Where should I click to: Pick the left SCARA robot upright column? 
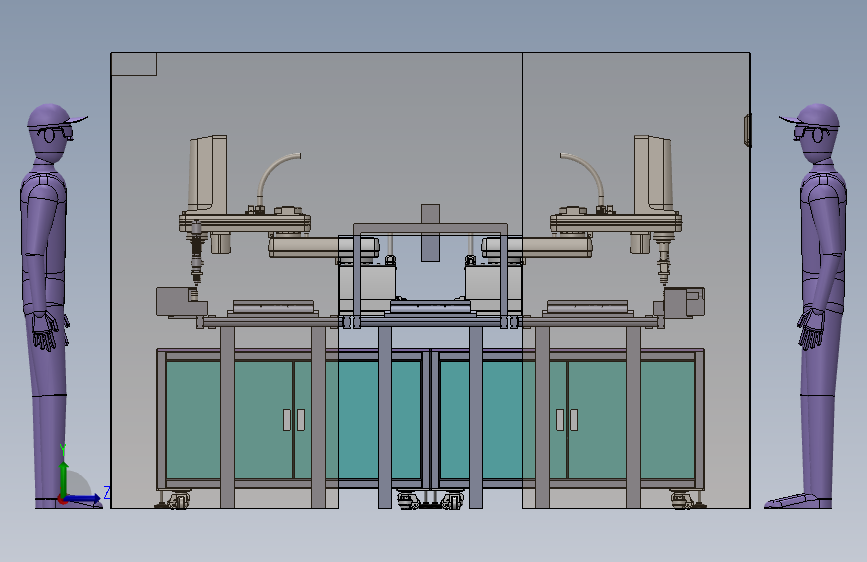(208, 173)
